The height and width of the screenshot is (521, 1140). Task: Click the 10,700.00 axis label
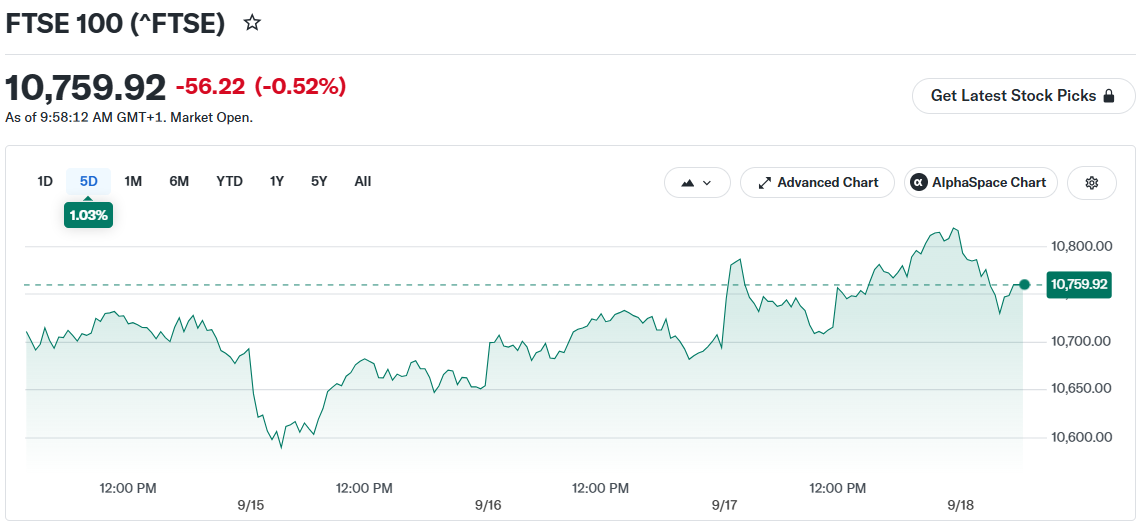pyautogui.click(x=1082, y=341)
